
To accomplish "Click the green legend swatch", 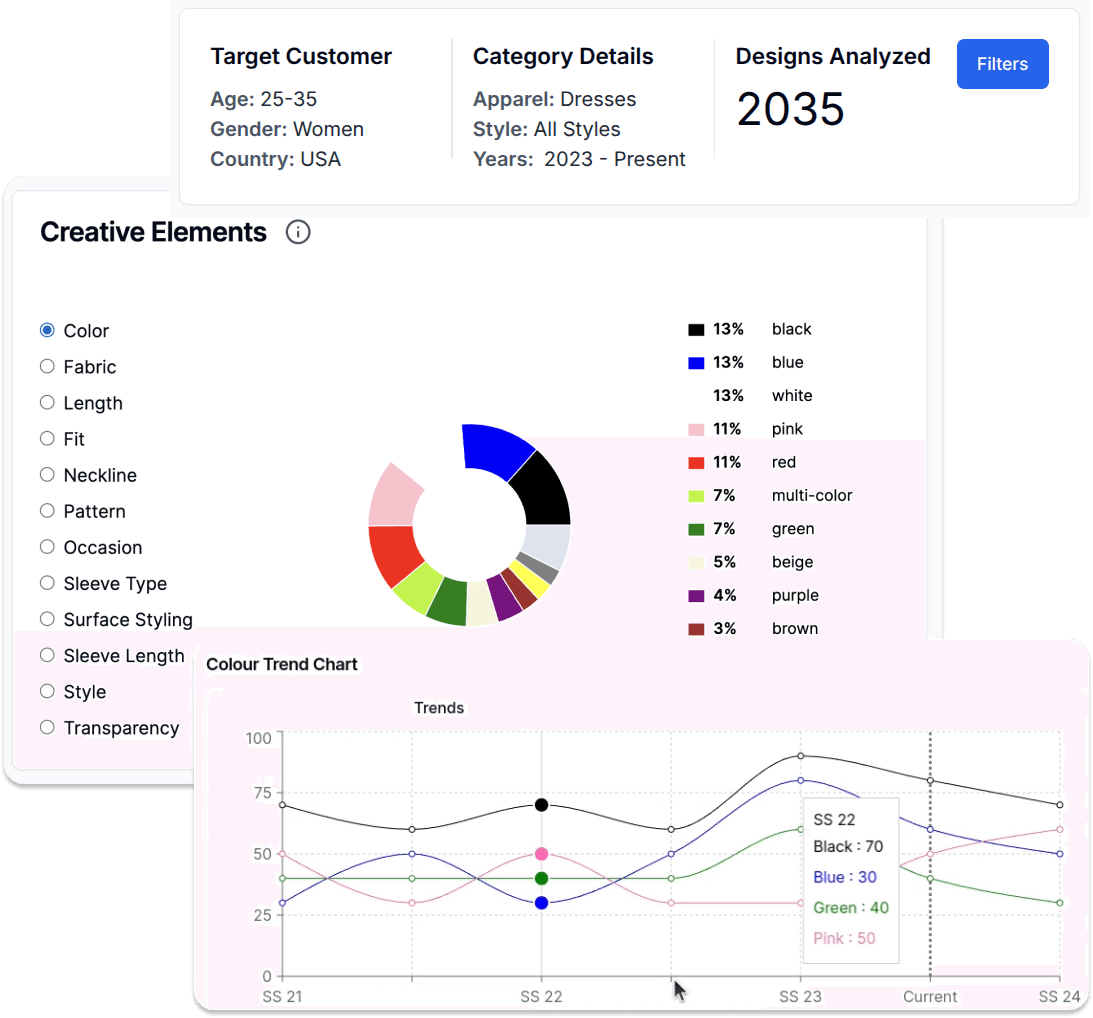I will [695, 528].
